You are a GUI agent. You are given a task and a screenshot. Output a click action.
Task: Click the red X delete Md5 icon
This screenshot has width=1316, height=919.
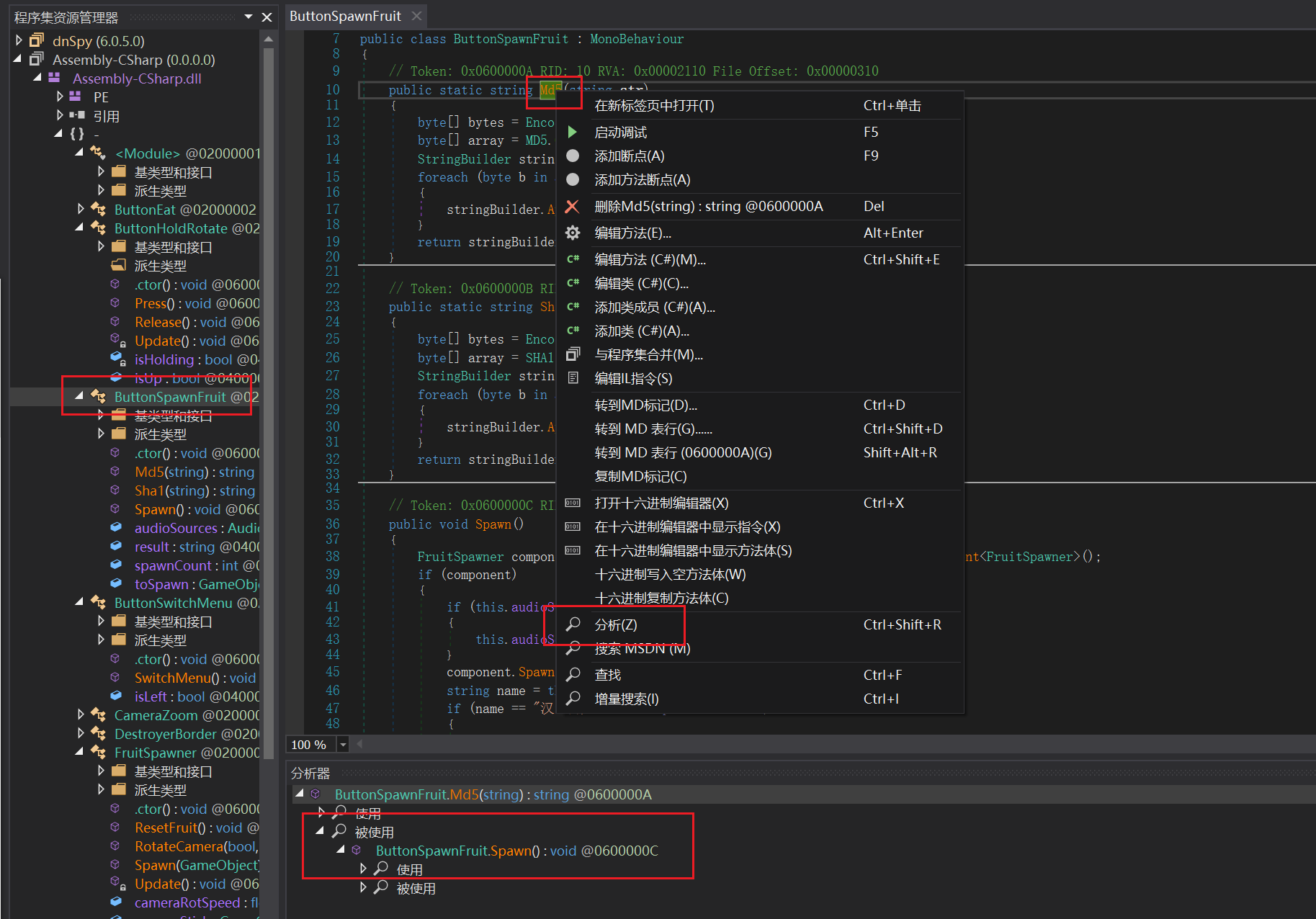click(x=572, y=207)
